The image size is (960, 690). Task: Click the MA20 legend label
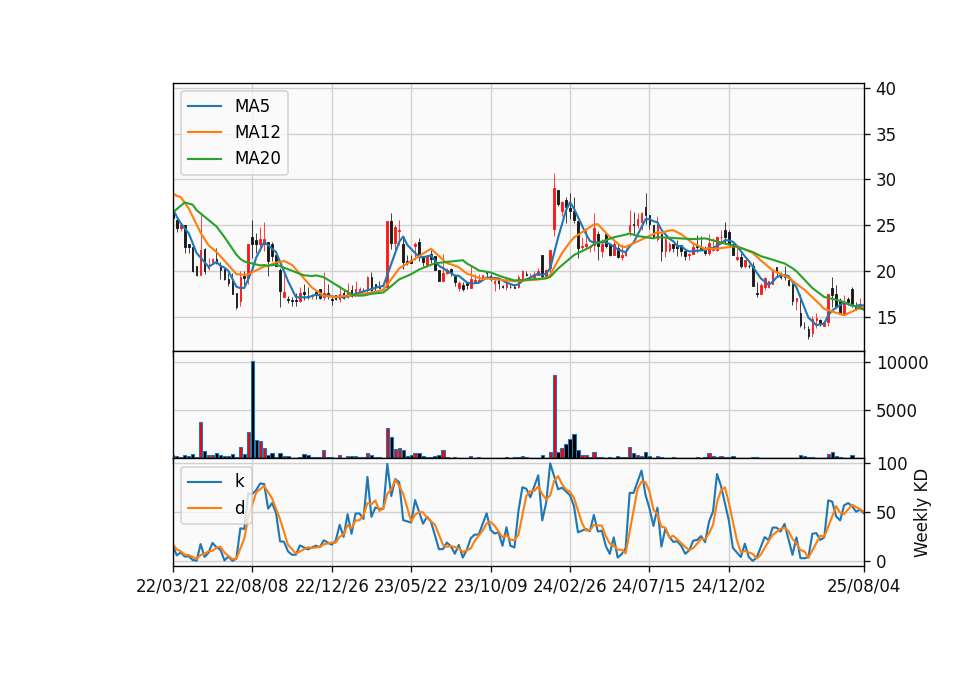pyautogui.click(x=257, y=159)
